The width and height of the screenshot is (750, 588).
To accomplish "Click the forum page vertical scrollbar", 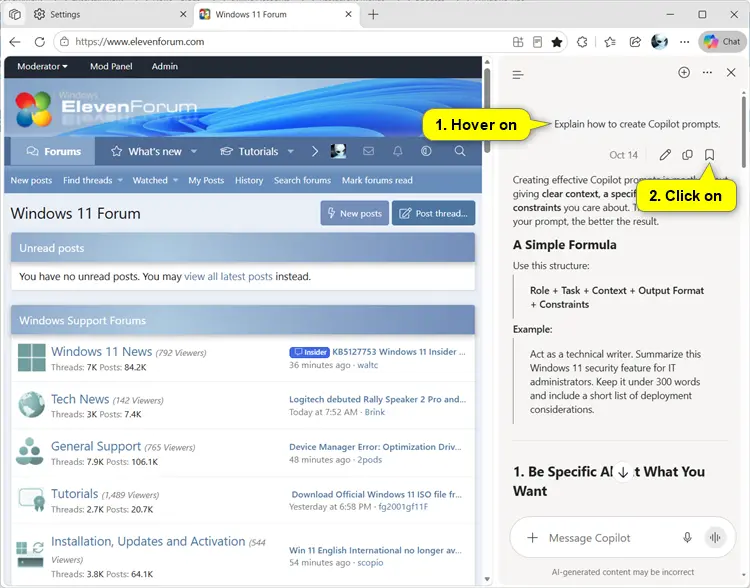I will click(487, 110).
